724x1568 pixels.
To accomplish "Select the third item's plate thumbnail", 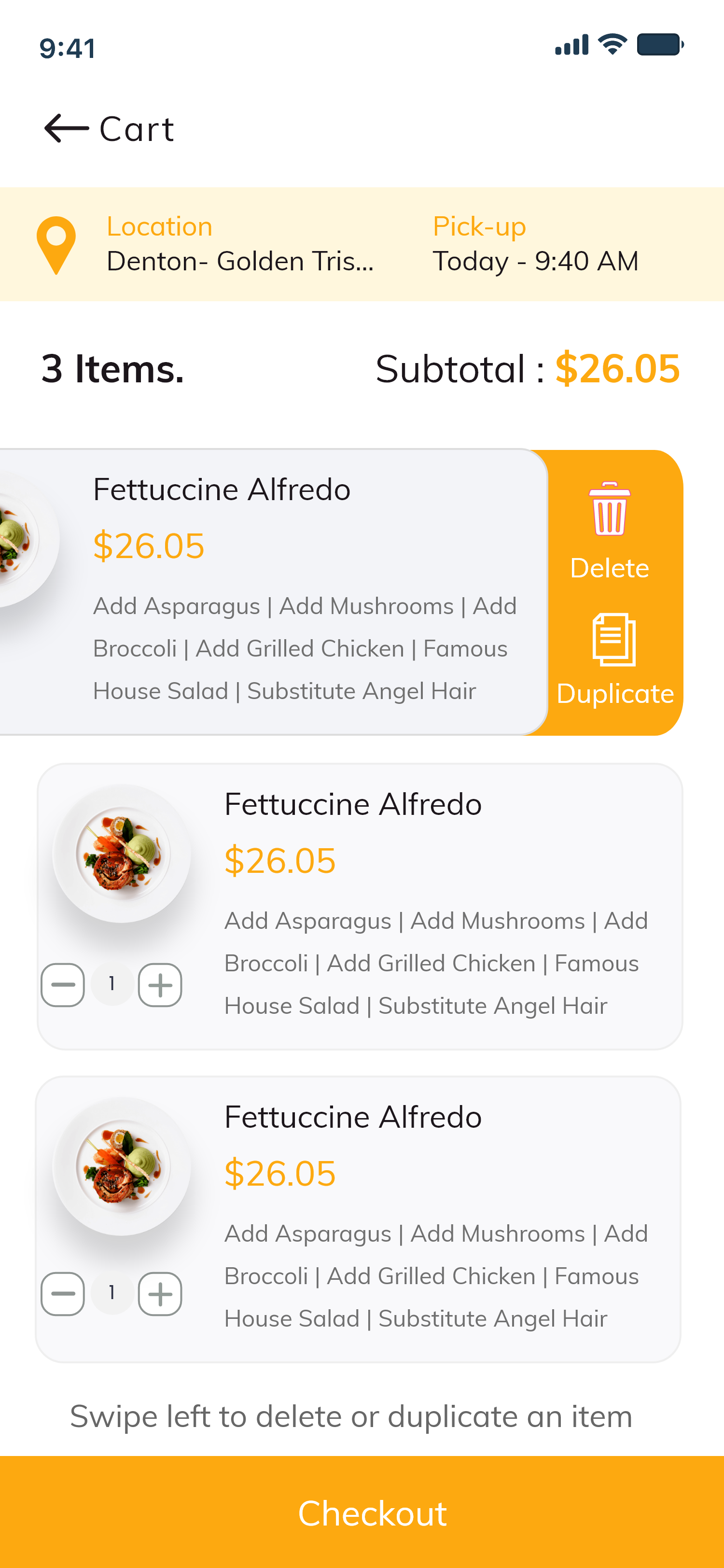I will tap(122, 1166).
